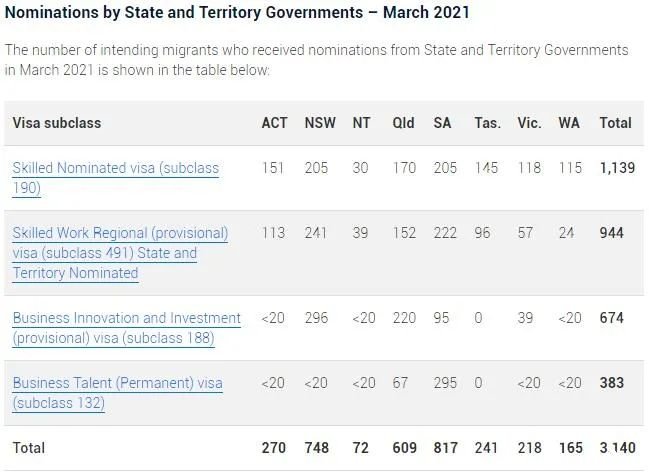Click the 1,139 total for subclass 190
This screenshot has height=472, width=649.
(617, 168)
